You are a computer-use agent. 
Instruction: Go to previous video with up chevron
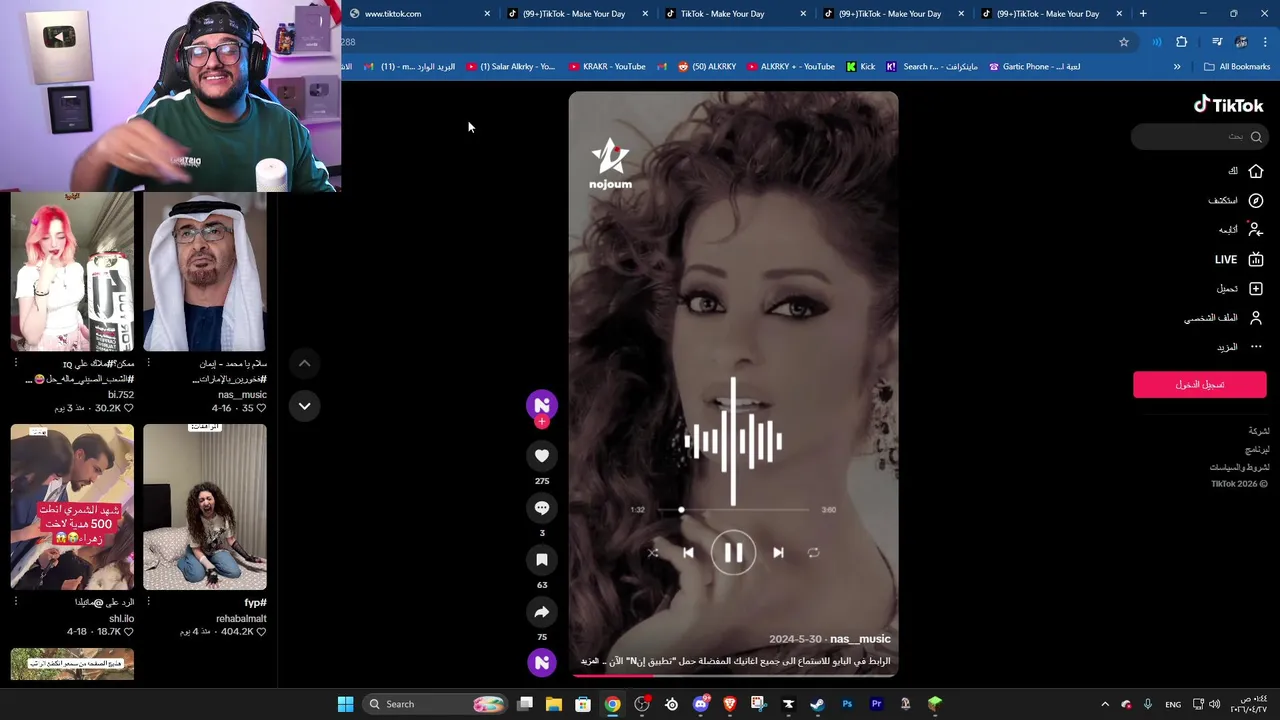tap(305, 363)
